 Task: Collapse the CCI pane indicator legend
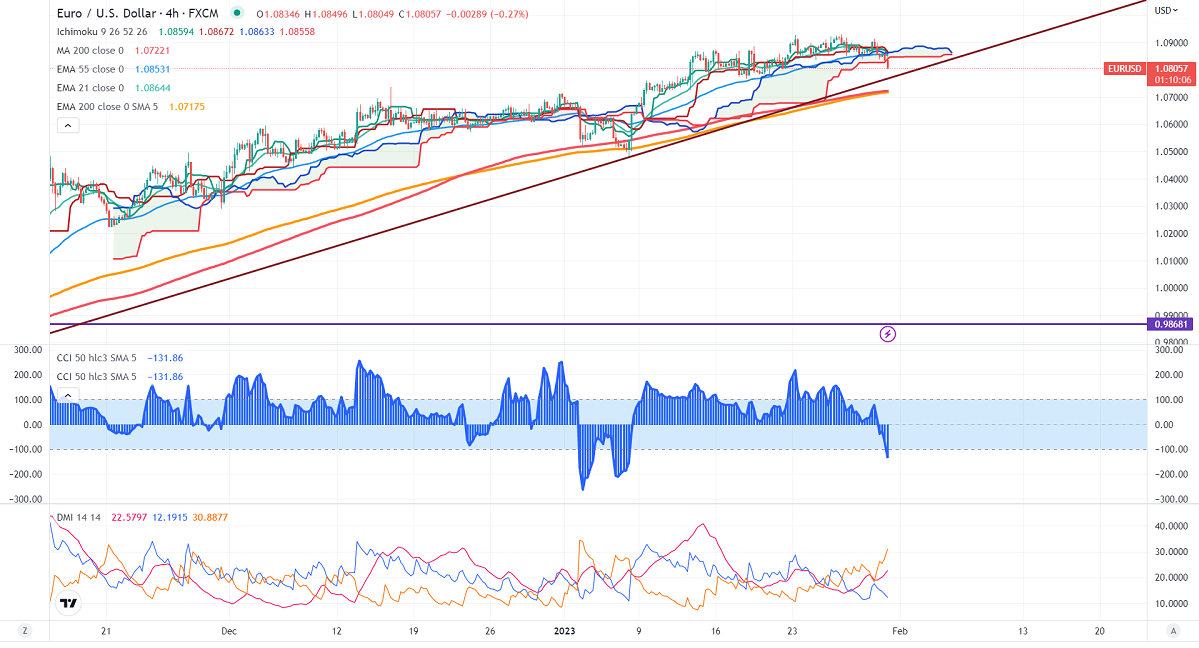(67, 395)
